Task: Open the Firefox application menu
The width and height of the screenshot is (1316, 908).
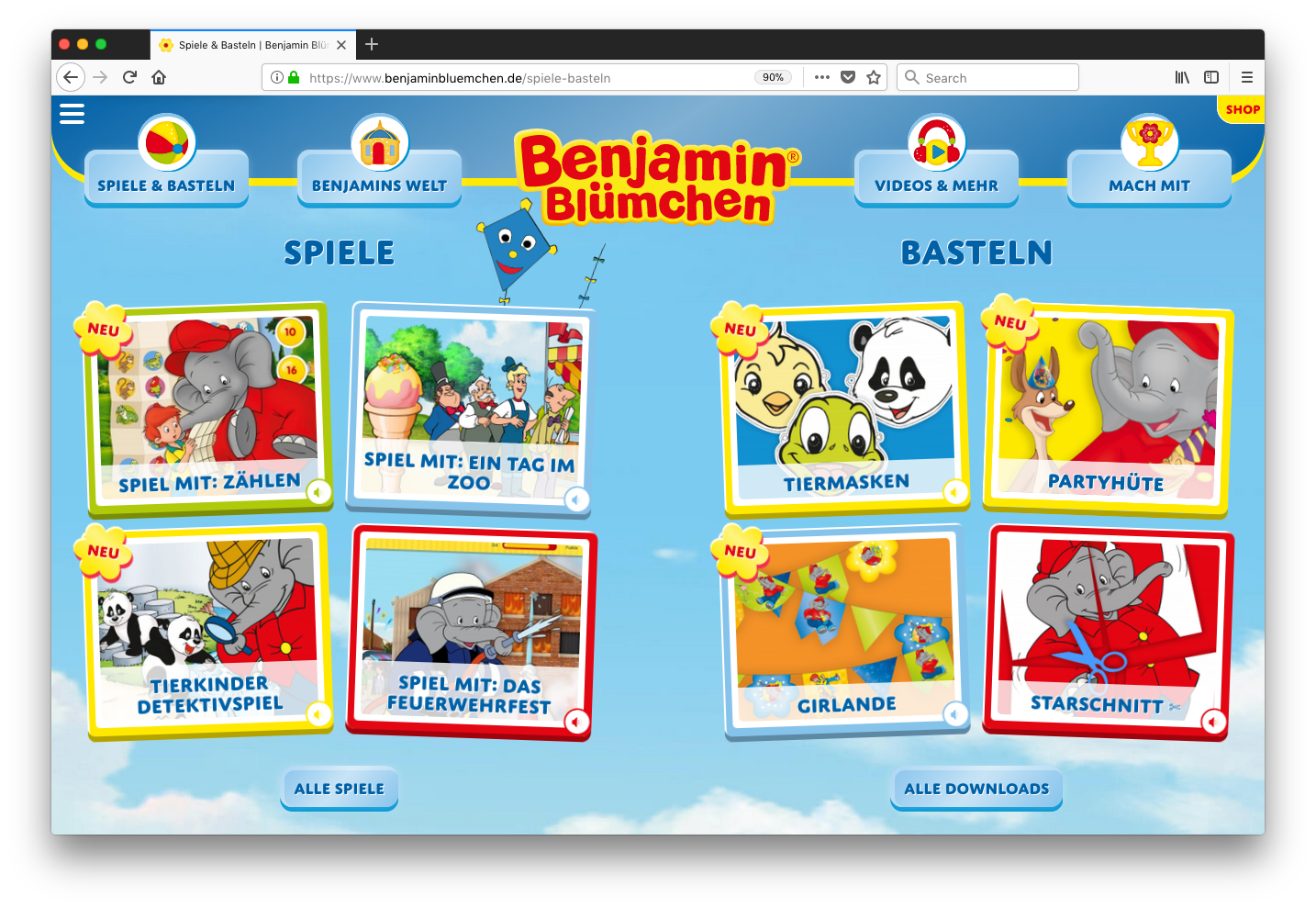Action: [x=1246, y=77]
